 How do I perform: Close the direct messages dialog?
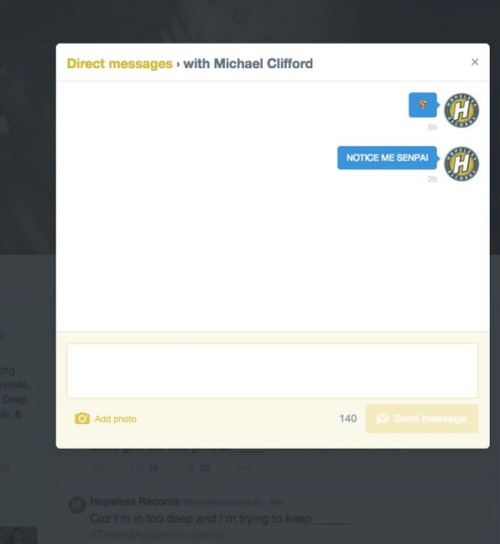pos(475,62)
